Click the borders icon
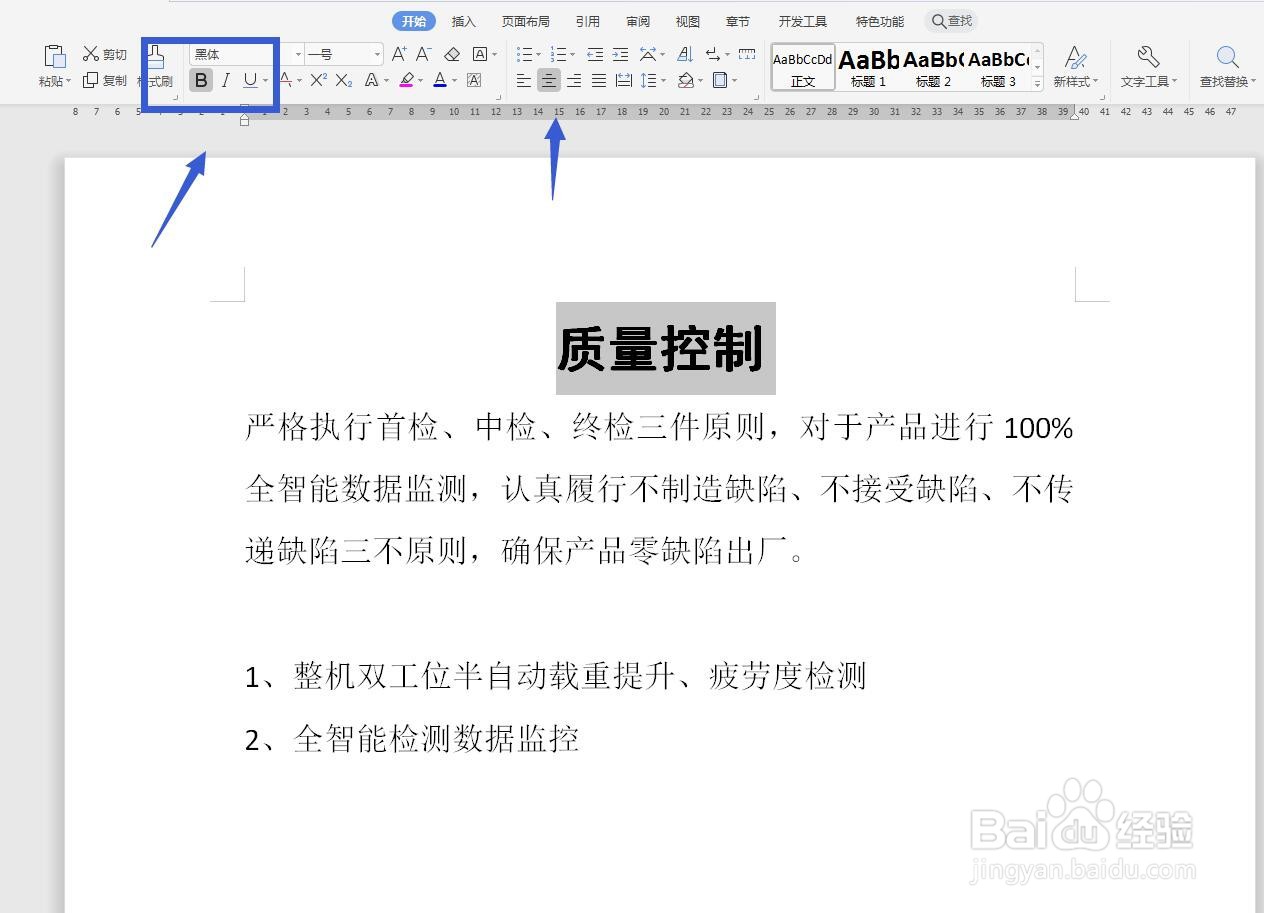1264x913 pixels. point(720,80)
